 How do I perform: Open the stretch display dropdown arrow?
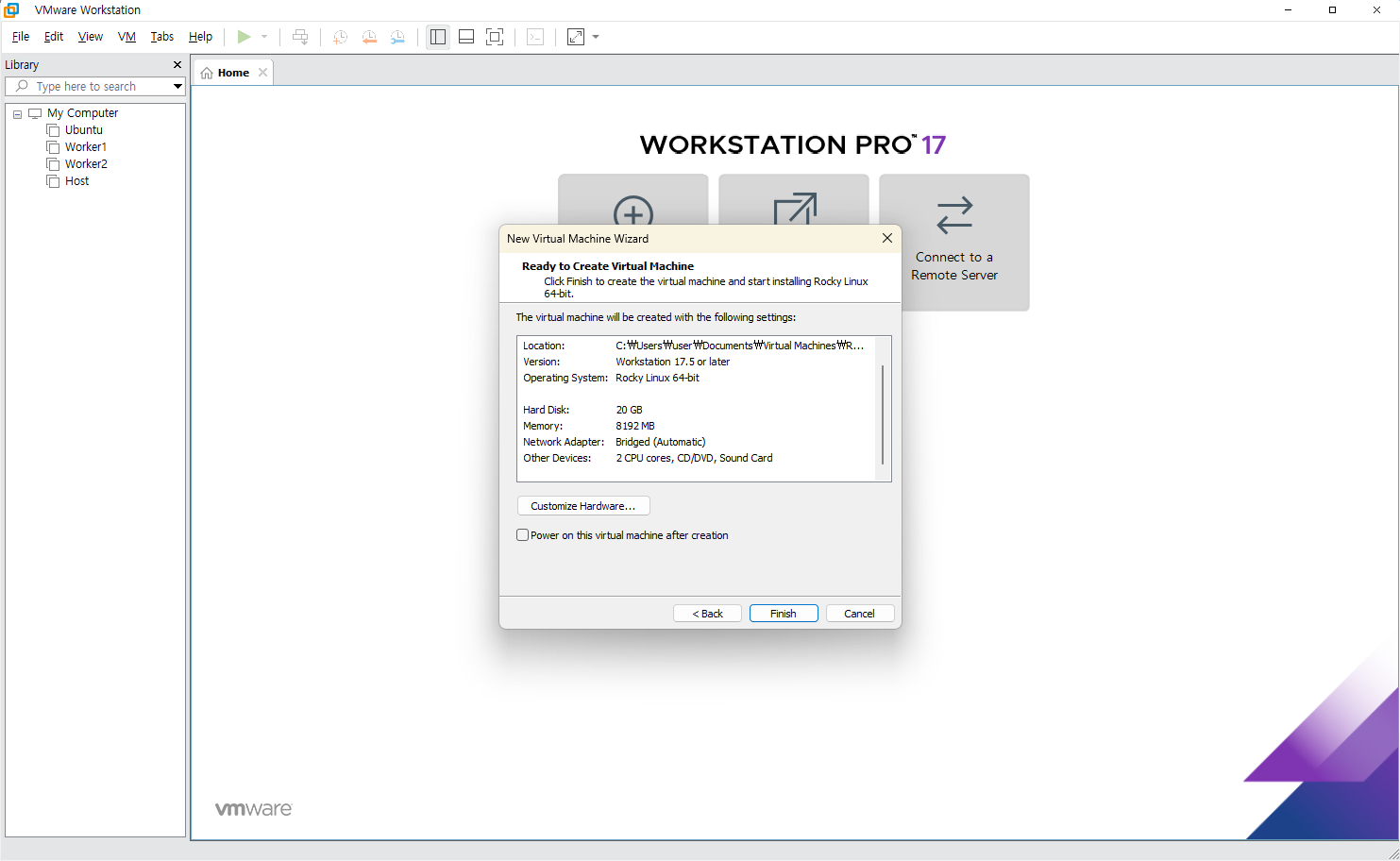596,37
